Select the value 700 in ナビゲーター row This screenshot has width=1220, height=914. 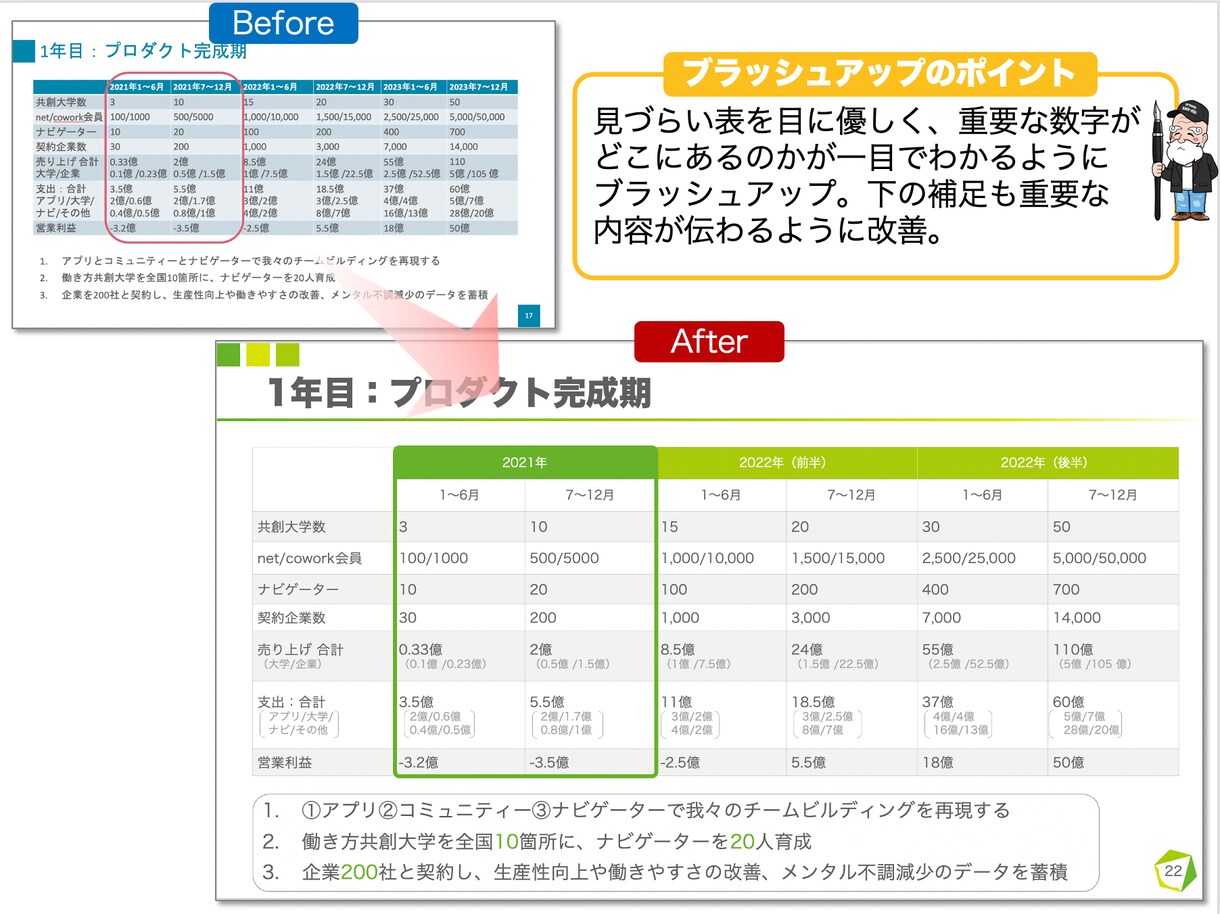click(x=1066, y=589)
